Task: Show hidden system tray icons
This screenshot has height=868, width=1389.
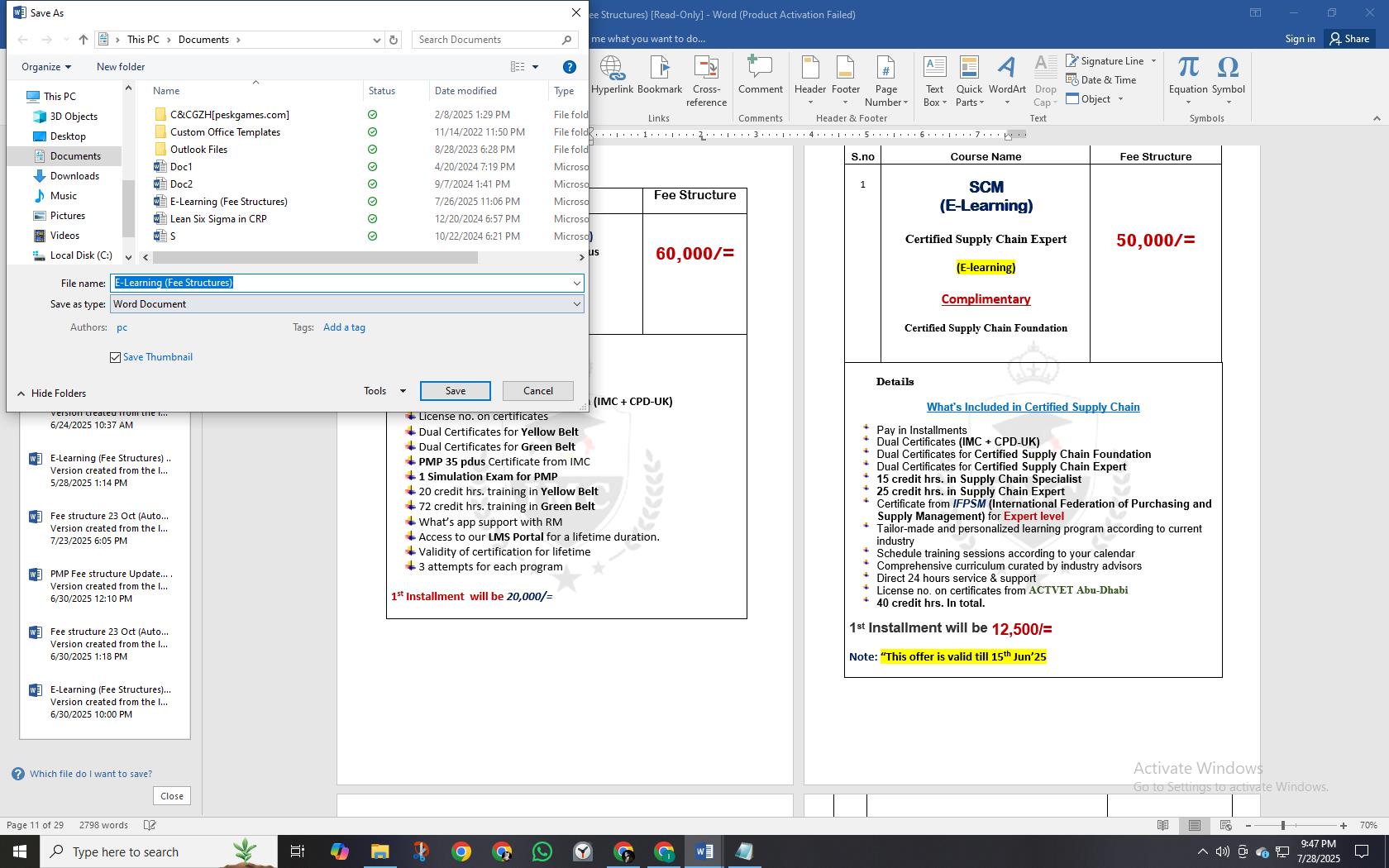Action: [x=1202, y=851]
